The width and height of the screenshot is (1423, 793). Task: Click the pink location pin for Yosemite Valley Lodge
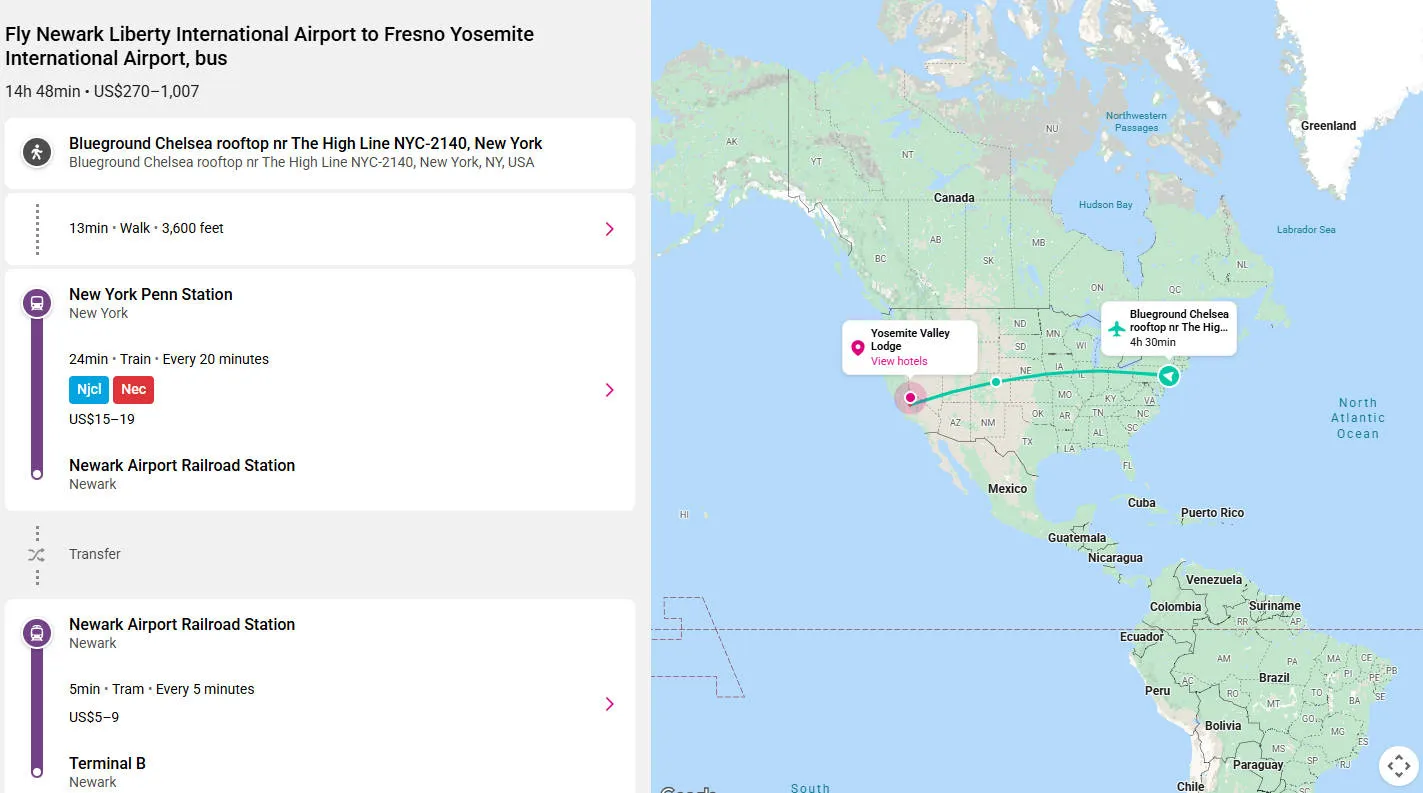coord(857,348)
